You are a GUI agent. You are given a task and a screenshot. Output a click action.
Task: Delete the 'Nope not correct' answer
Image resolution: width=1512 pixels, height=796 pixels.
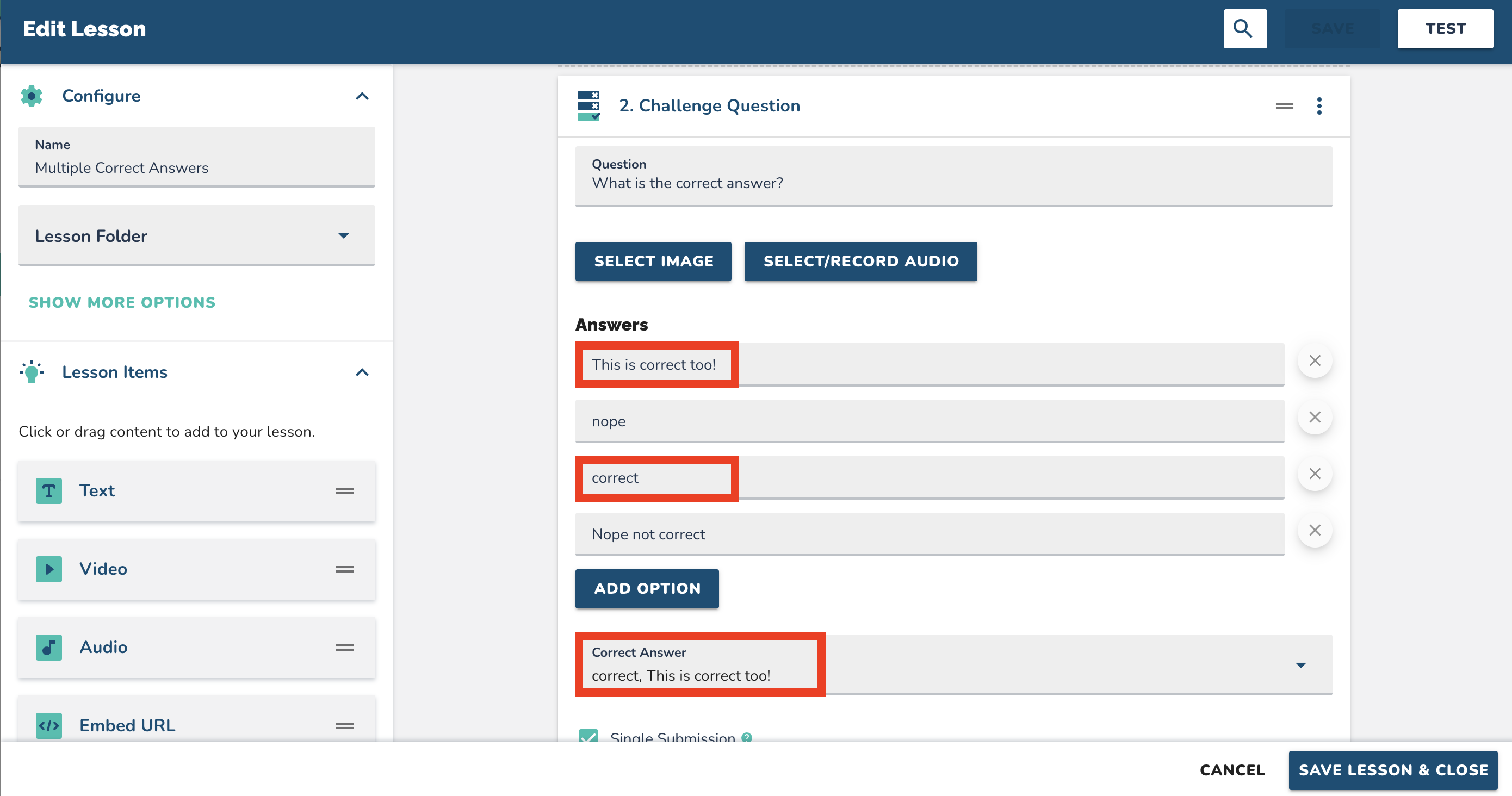click(1314, 530)
